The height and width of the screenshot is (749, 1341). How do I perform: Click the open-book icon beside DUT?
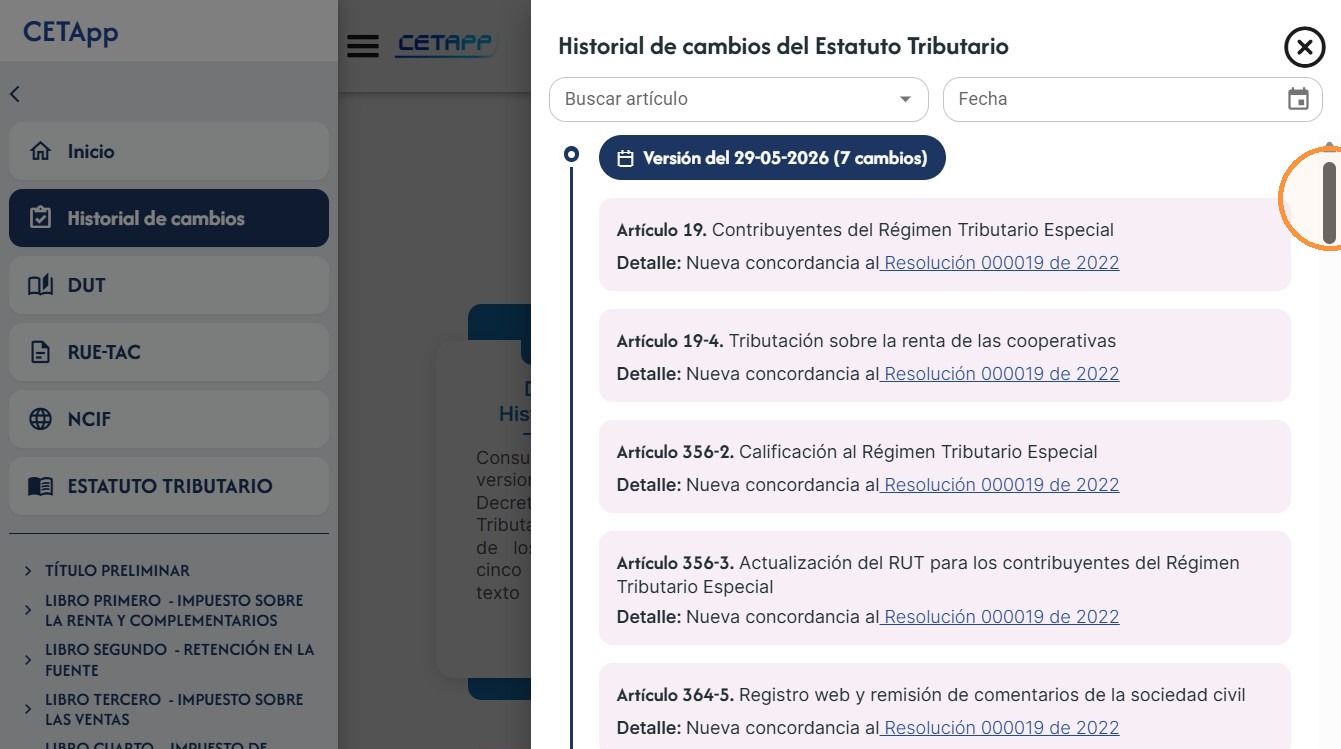[41, 285]
